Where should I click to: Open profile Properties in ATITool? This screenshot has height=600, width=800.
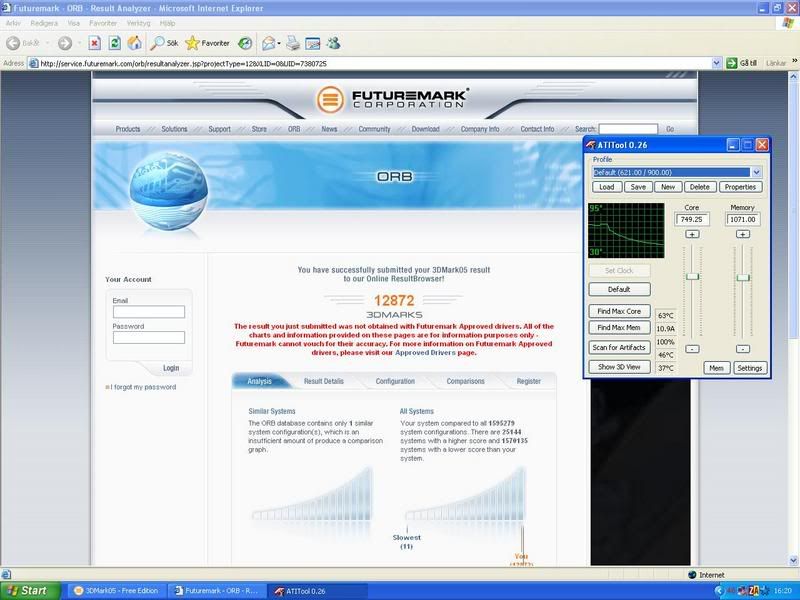[x=740, y=187]
